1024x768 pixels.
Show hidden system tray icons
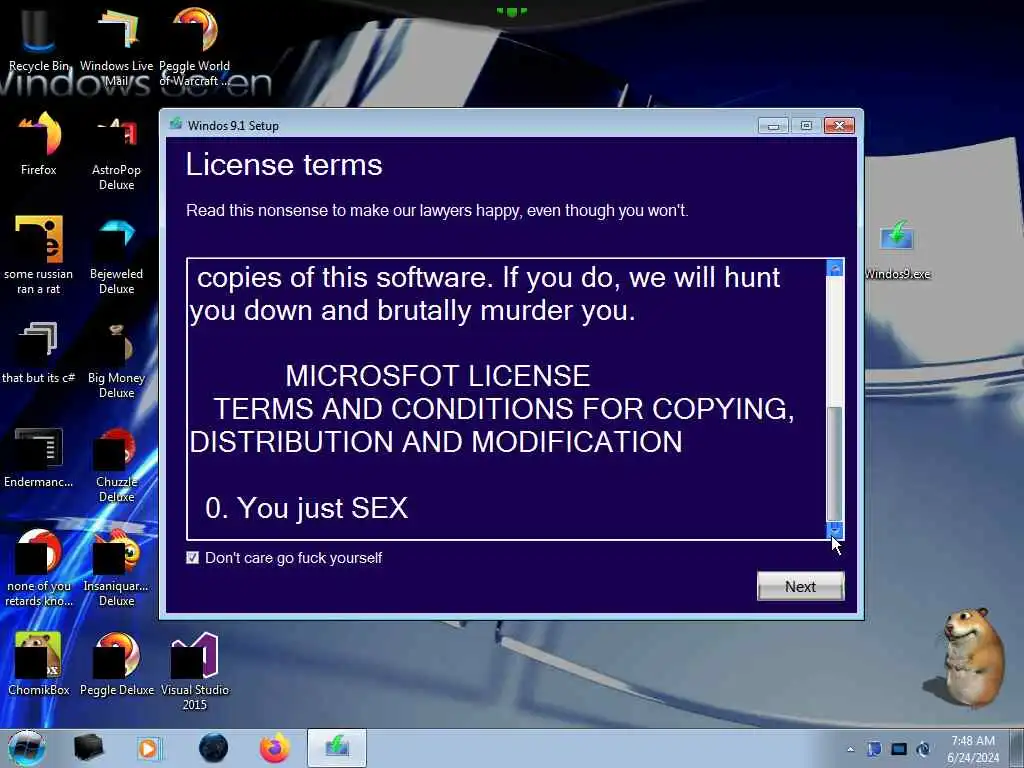pos(850,750)
